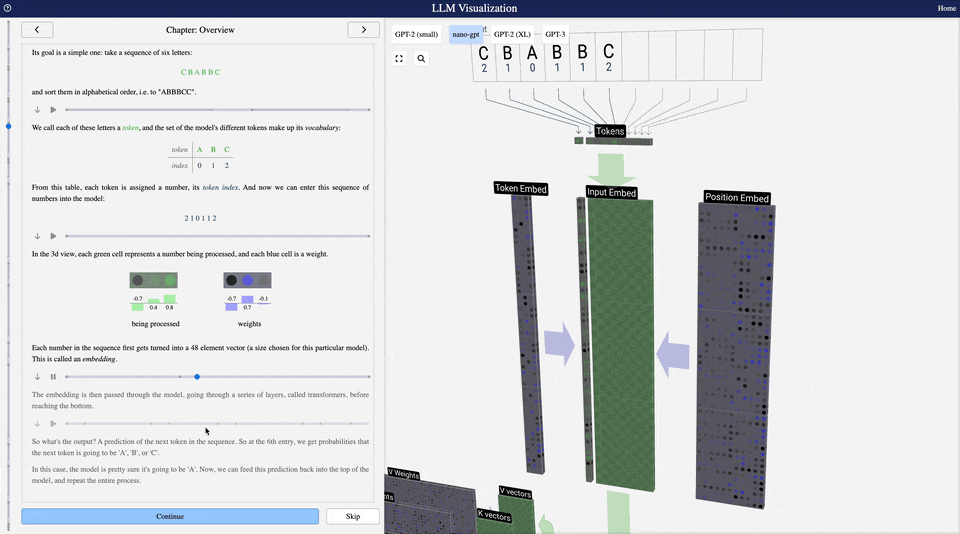Click down arrow beside the embedding pause button

(x=37, y=377)
